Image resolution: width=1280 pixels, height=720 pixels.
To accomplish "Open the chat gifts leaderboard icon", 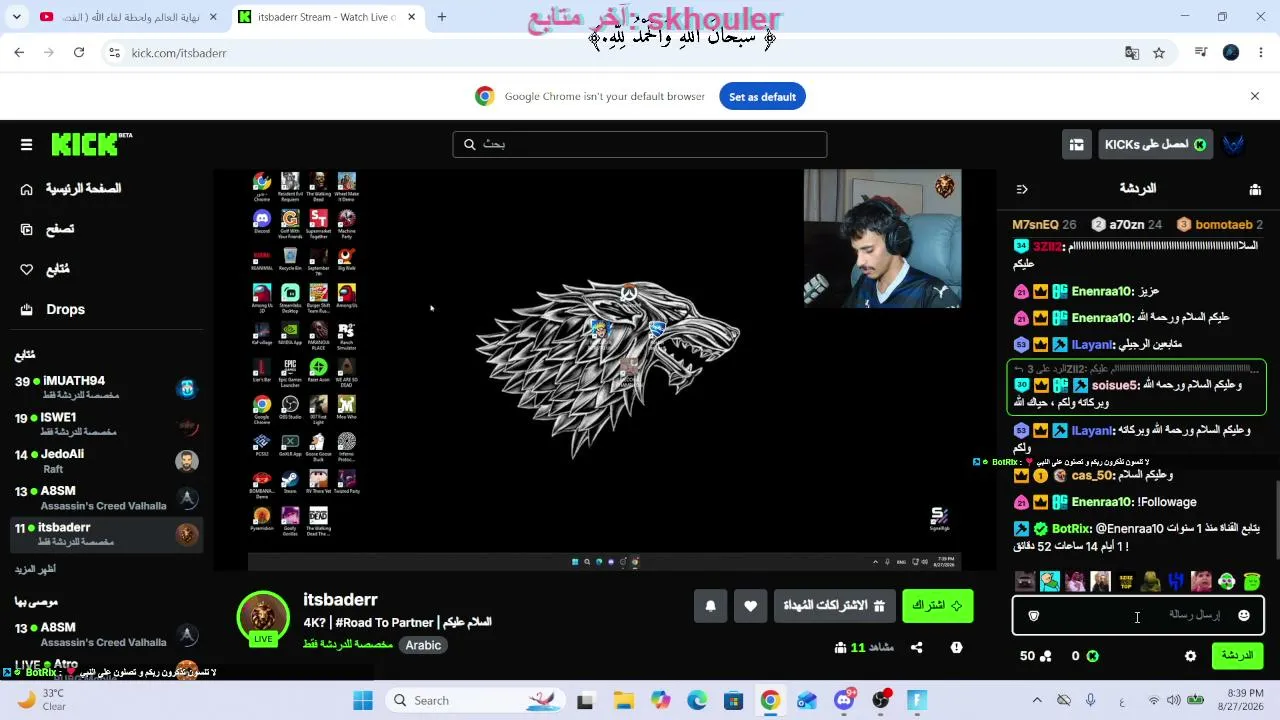I will pyautogui.click(x=1255, y=189).
